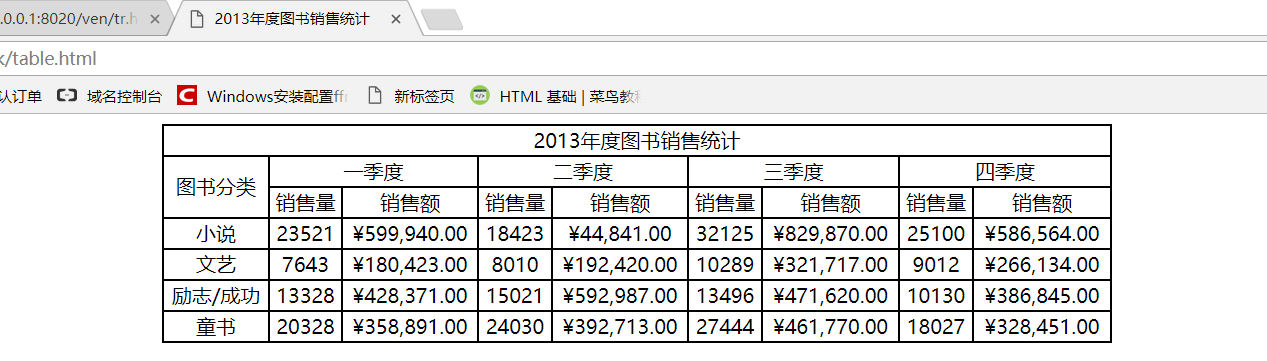Click the cell 25100
This screenshot has height=361, width=1267.
click(x=937, y=234)
